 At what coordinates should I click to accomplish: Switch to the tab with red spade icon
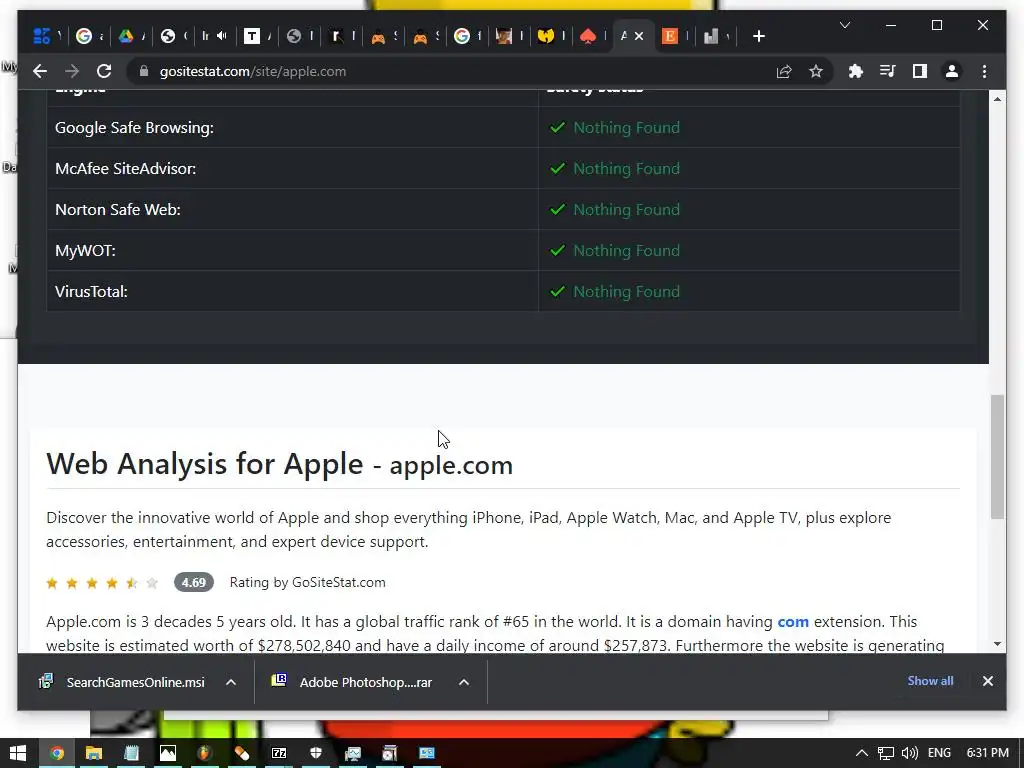(592, 37)
